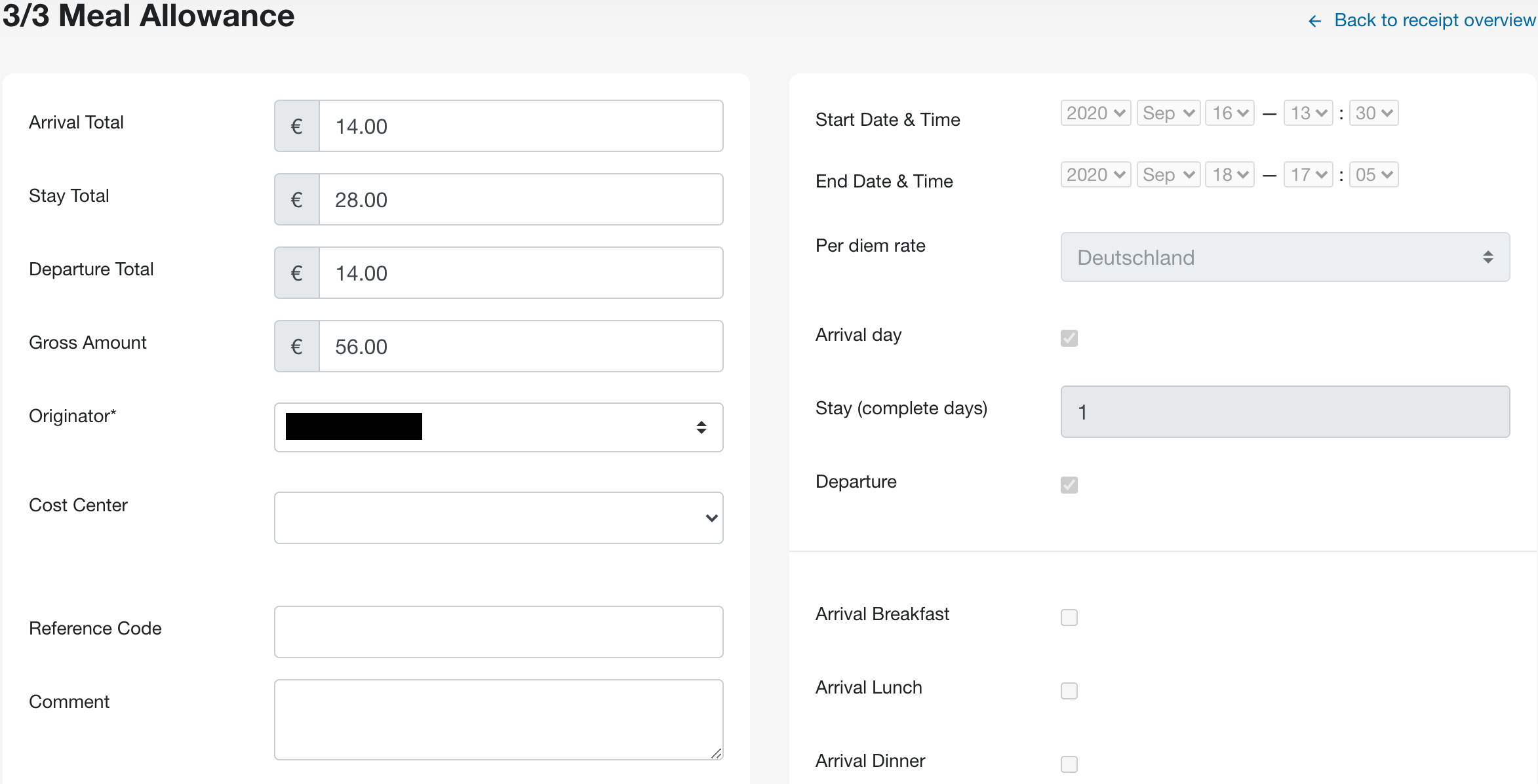Open End Date day dropdown 18
Screen dimensions: 1538x784
pyautogui.click(x=1230, y=175)
